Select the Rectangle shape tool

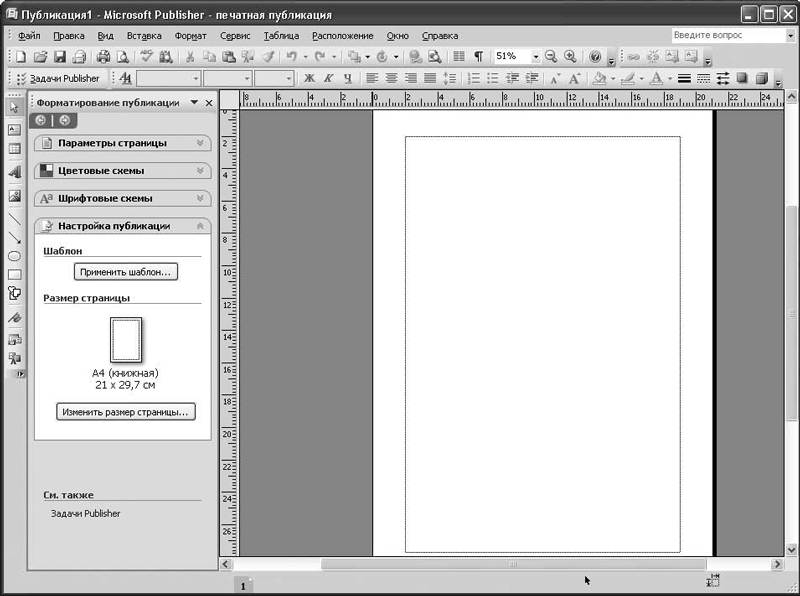pos(14,274)
